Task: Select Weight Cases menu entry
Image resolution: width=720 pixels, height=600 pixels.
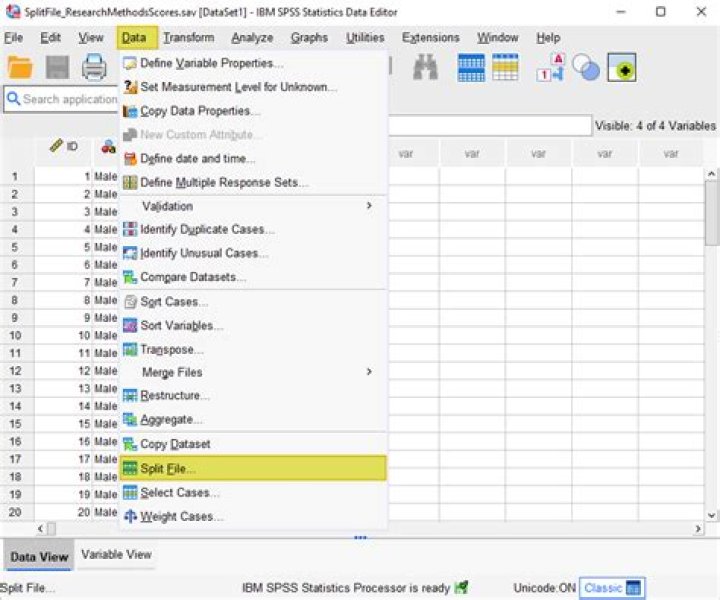Action: pos(181,517)
